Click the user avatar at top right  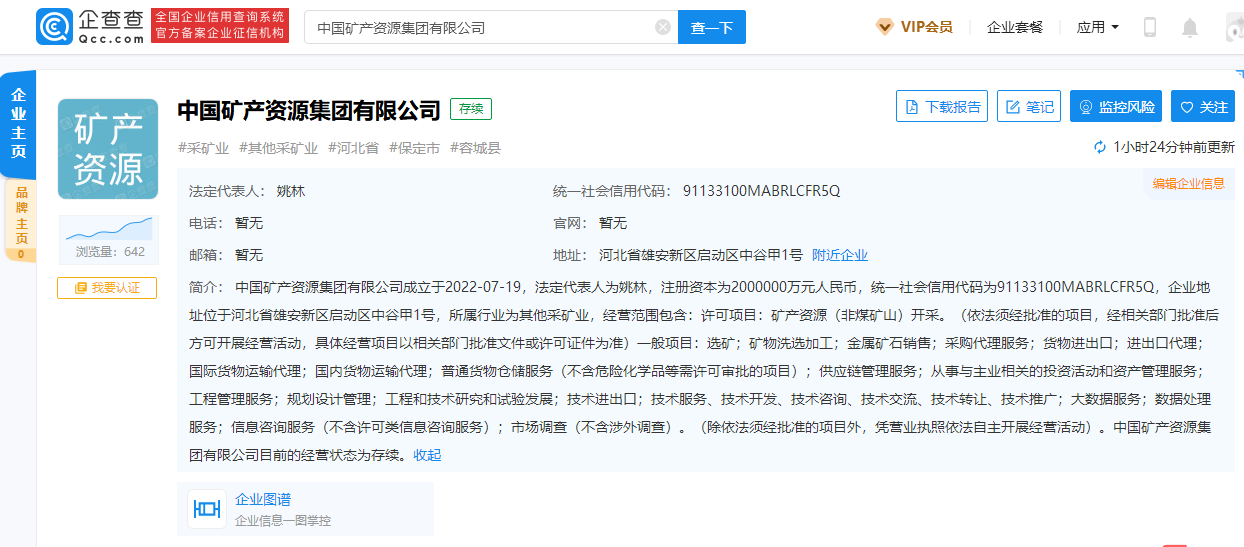1234,27
